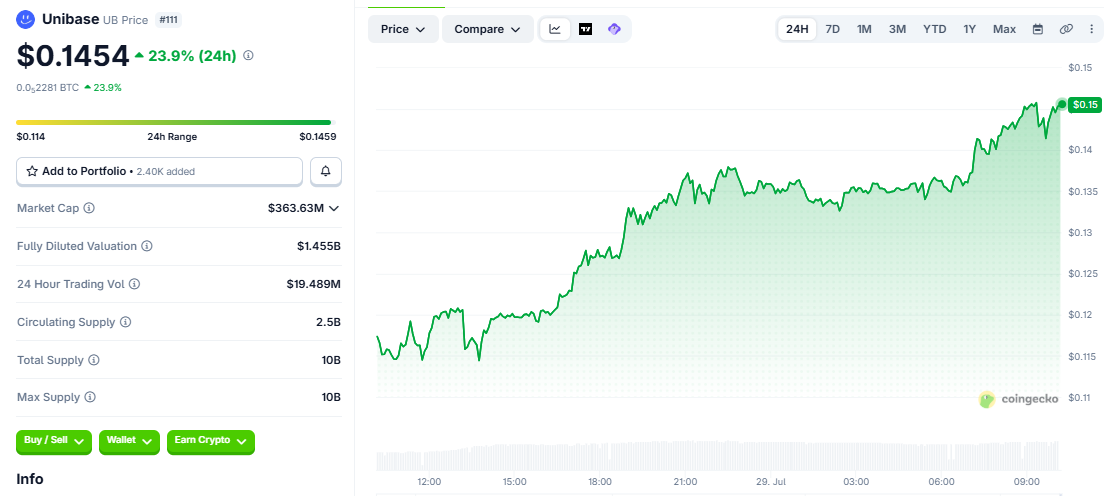
Task: Show Circulating Supply info icon
Action: [x=125, y=322]
